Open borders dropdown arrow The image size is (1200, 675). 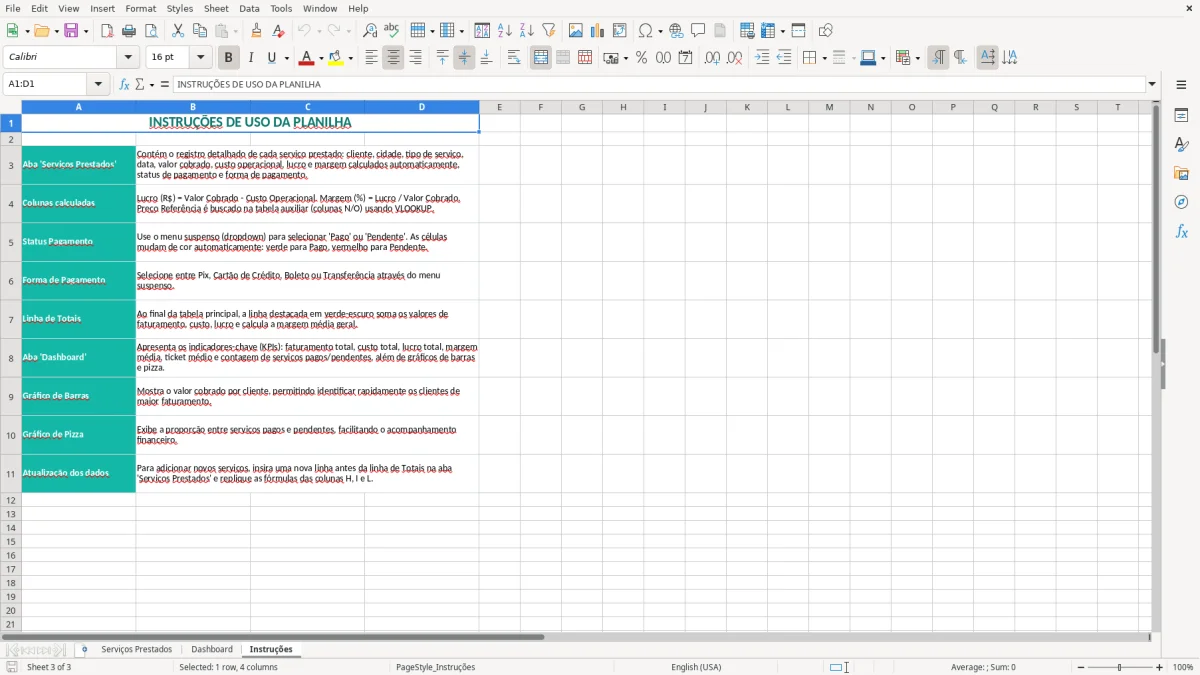[823, 58]
